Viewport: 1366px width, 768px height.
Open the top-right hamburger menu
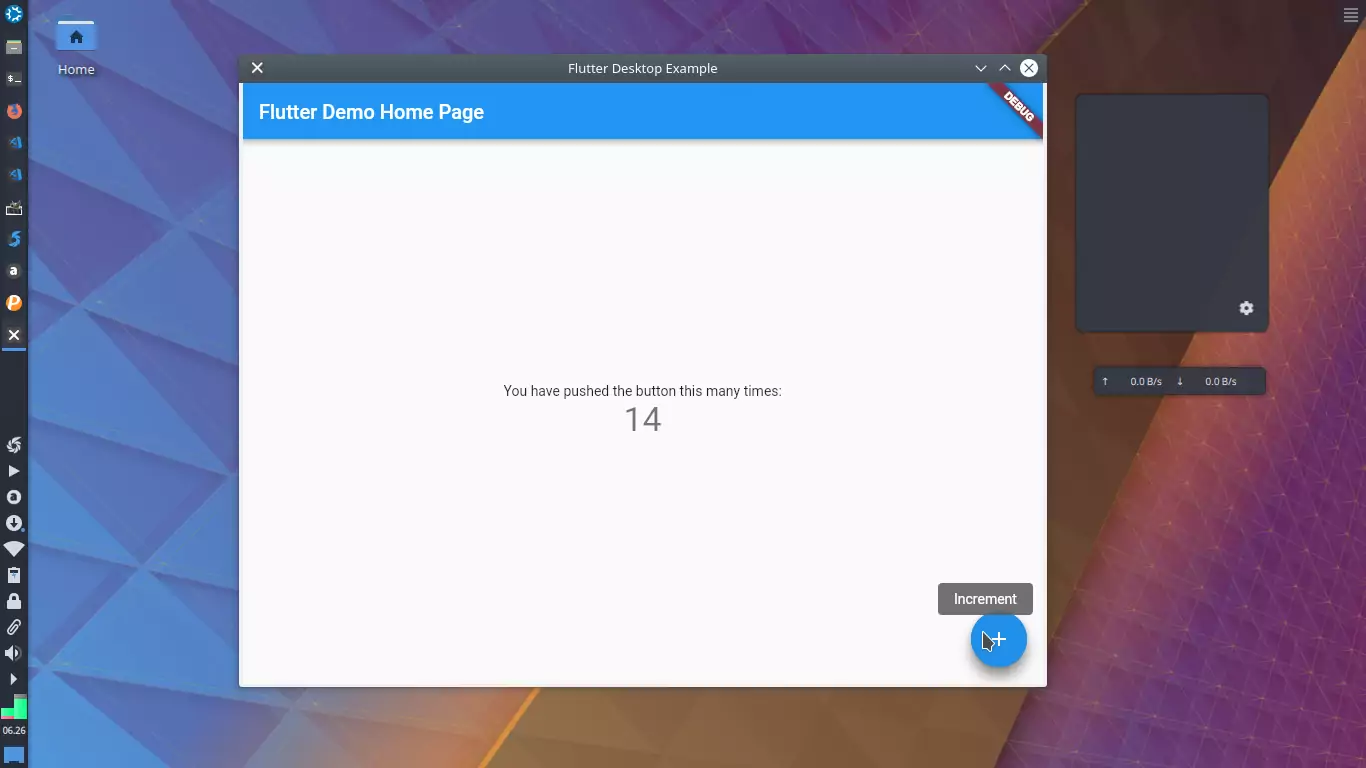click(1350, 14)
